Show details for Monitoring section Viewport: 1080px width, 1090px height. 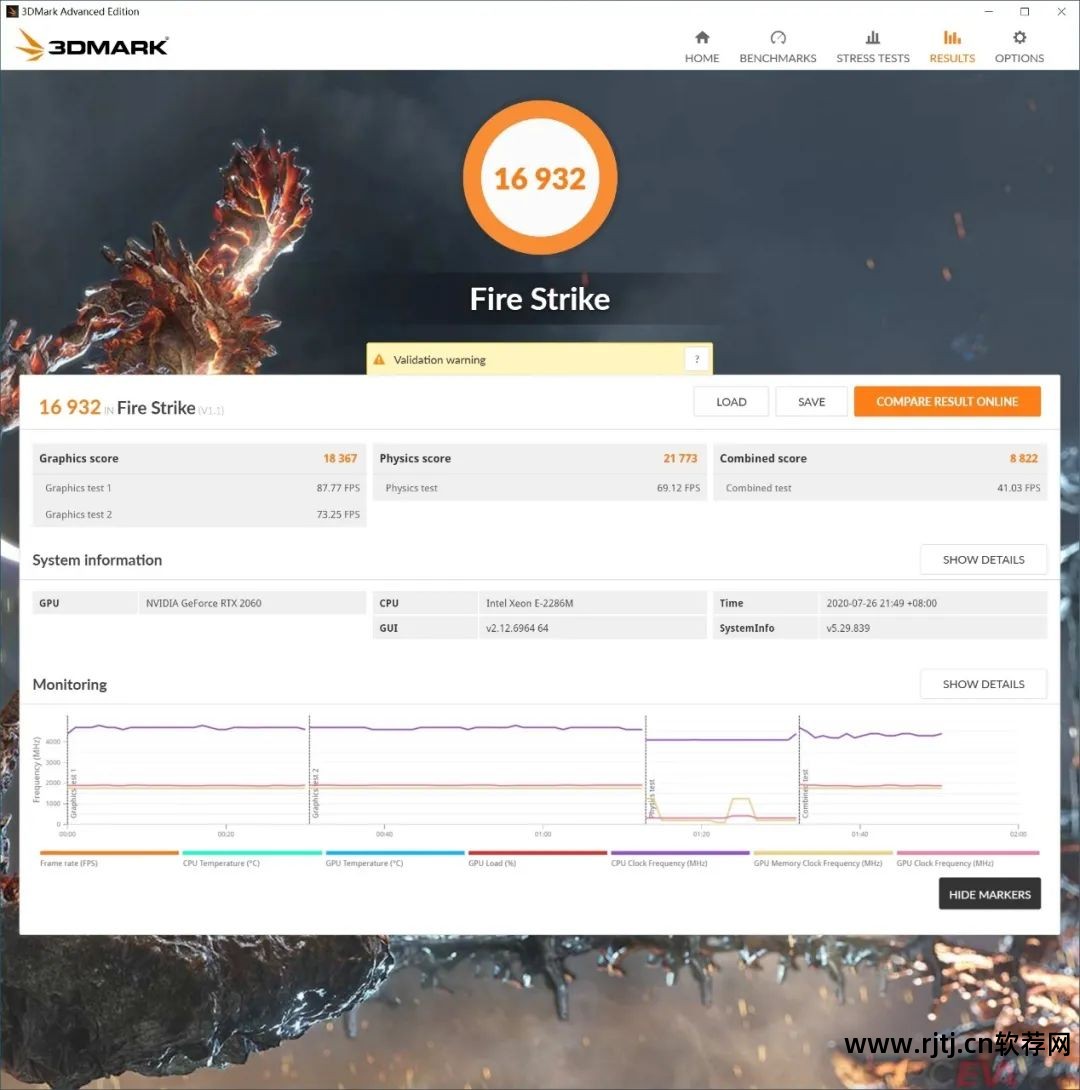click(983, 684)
